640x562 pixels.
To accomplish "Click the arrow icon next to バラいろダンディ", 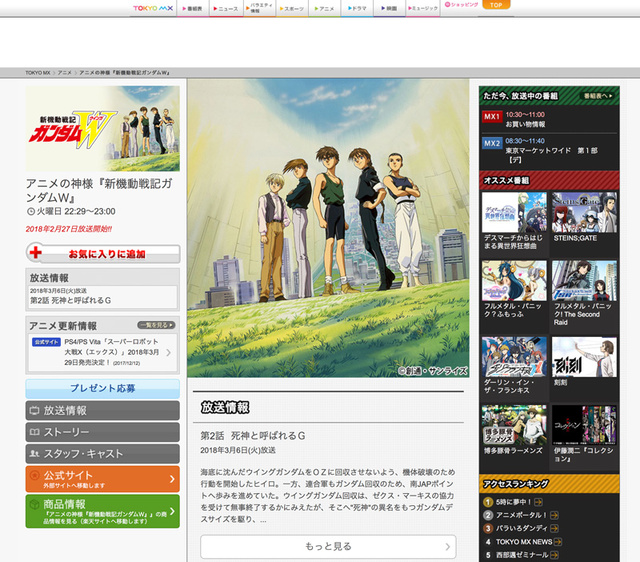I will point(554,529).
